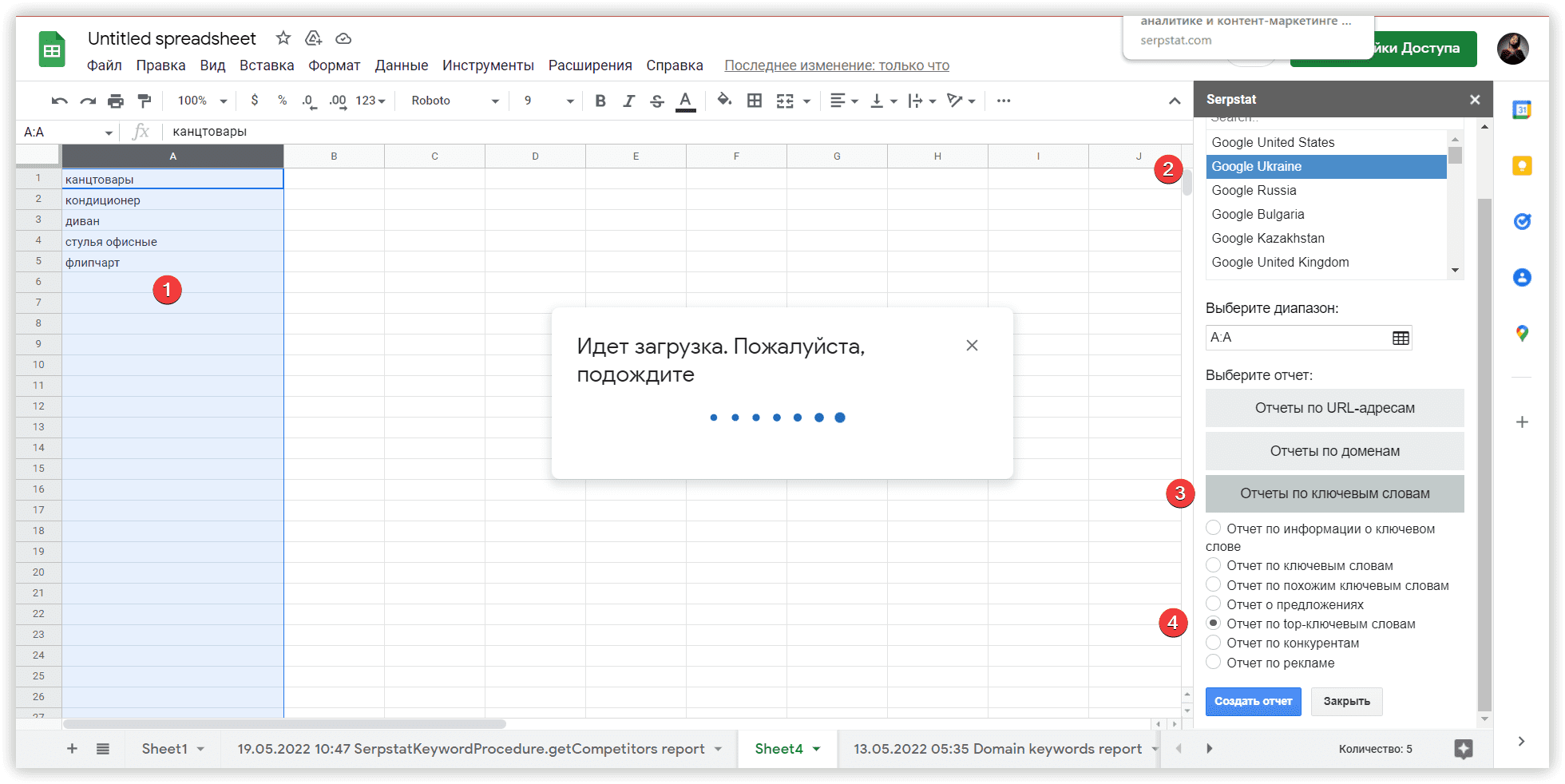Open the Google Sheets home icon
Viewport: 1565px width, 784px height.
(x=52, y=49)
